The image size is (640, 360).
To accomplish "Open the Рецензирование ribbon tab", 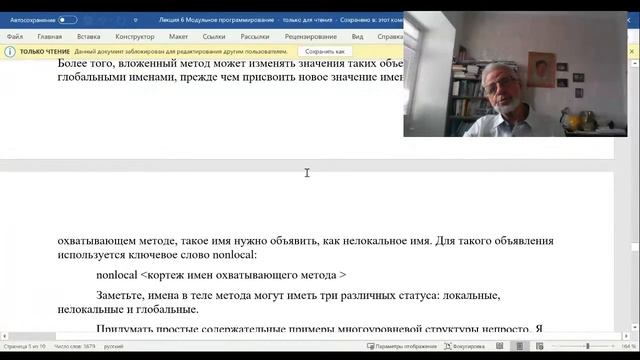I will pos(311,36).
